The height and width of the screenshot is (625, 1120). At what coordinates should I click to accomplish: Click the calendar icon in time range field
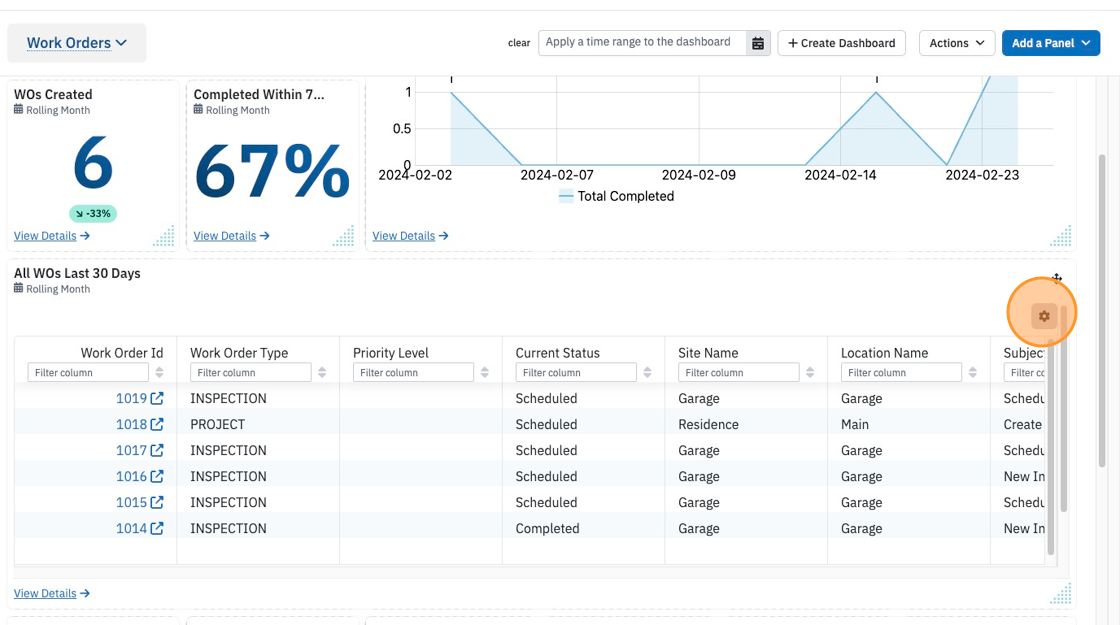pyautogui.click(x=758, y=43)
